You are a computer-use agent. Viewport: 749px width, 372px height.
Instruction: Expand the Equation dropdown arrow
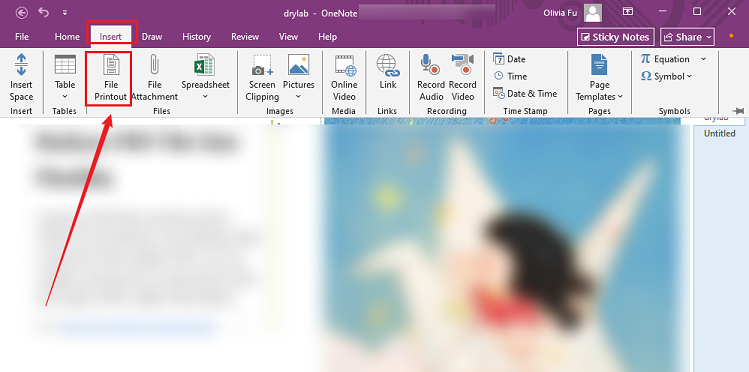[x=703, y=59]
